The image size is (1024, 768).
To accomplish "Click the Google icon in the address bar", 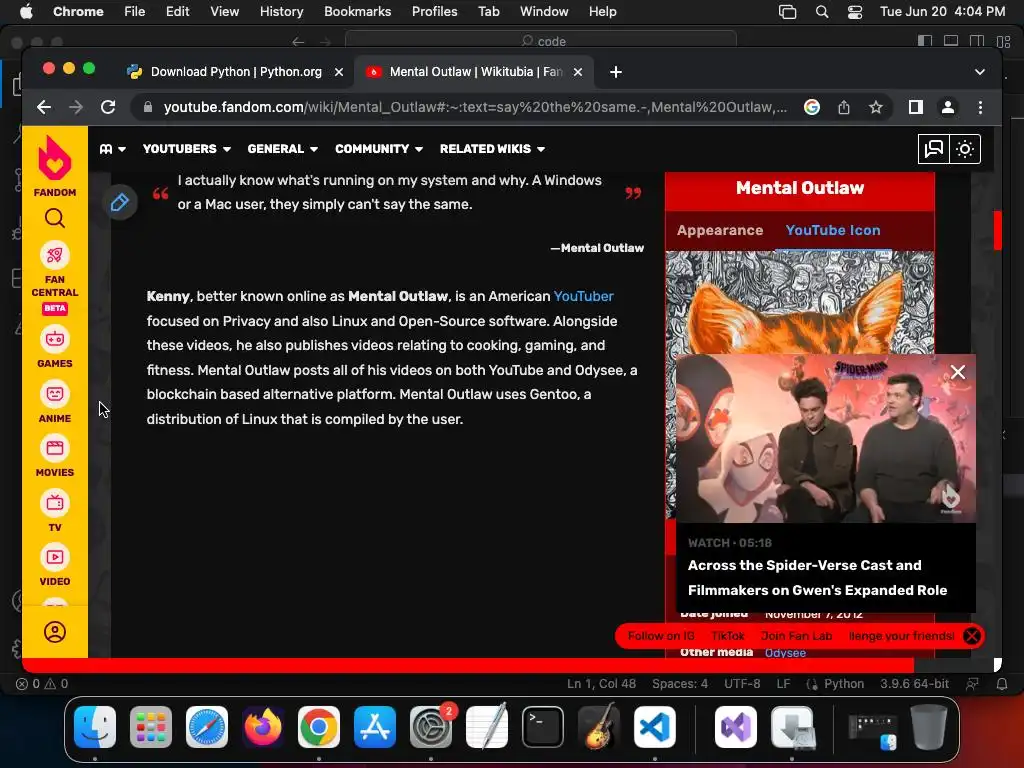I will [x=812, y=107].
